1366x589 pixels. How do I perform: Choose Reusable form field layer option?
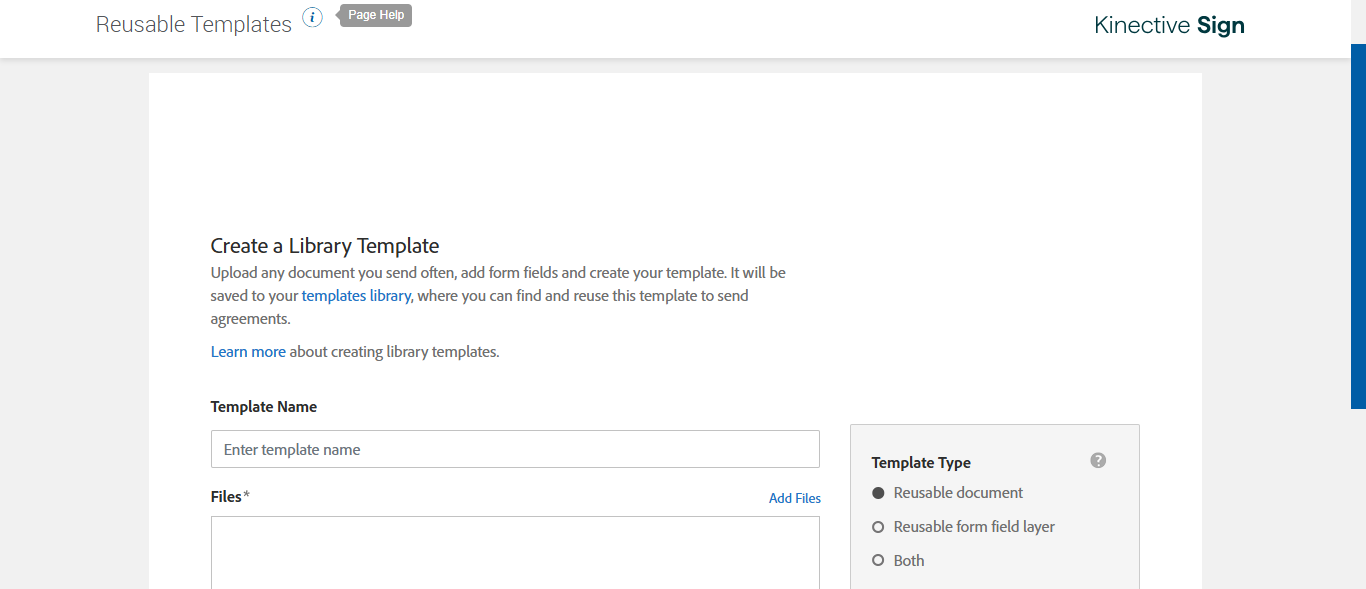(x=879, y=527)
